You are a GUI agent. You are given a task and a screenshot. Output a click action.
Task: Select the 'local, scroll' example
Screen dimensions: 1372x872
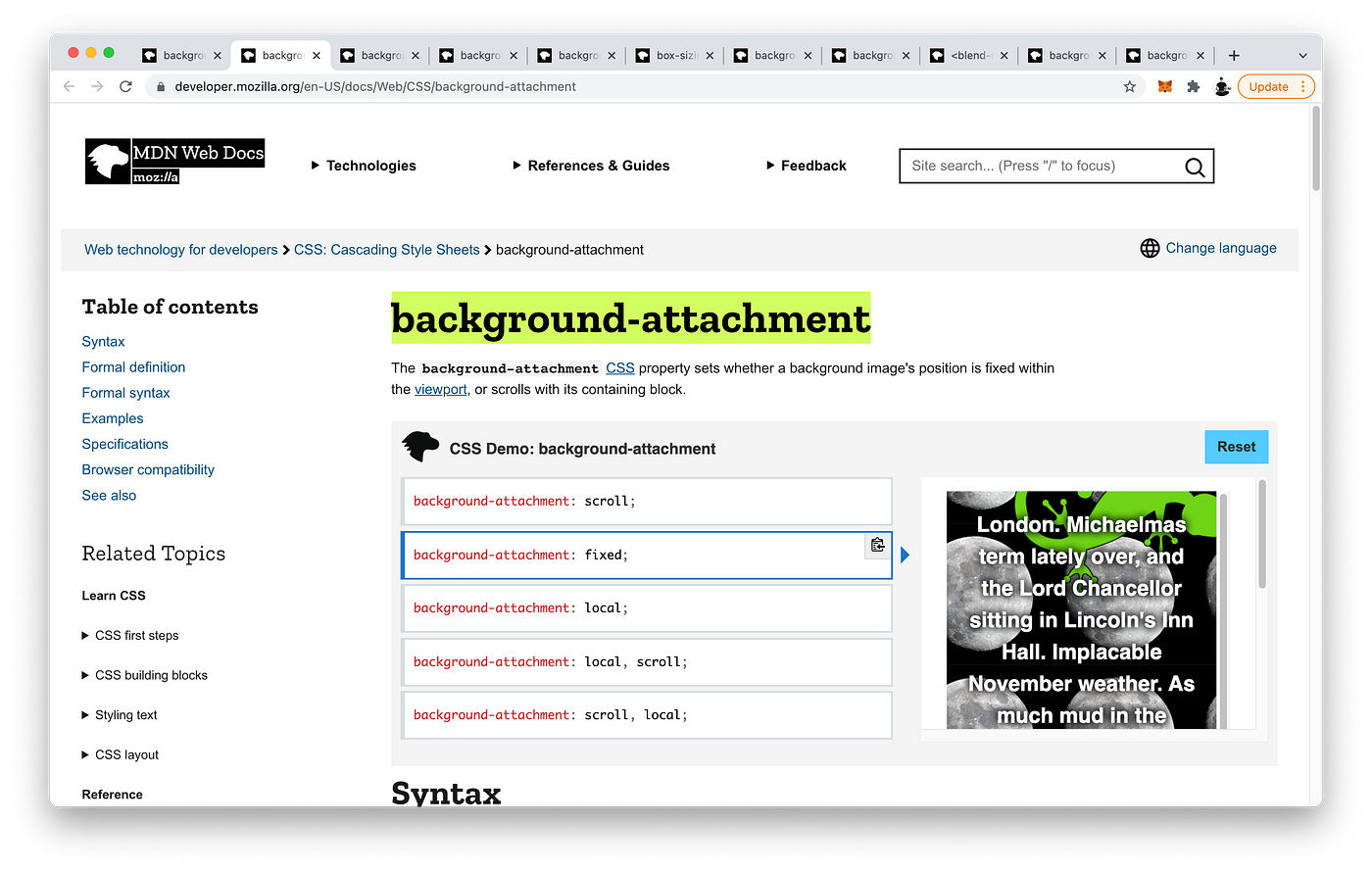point(647,661)
